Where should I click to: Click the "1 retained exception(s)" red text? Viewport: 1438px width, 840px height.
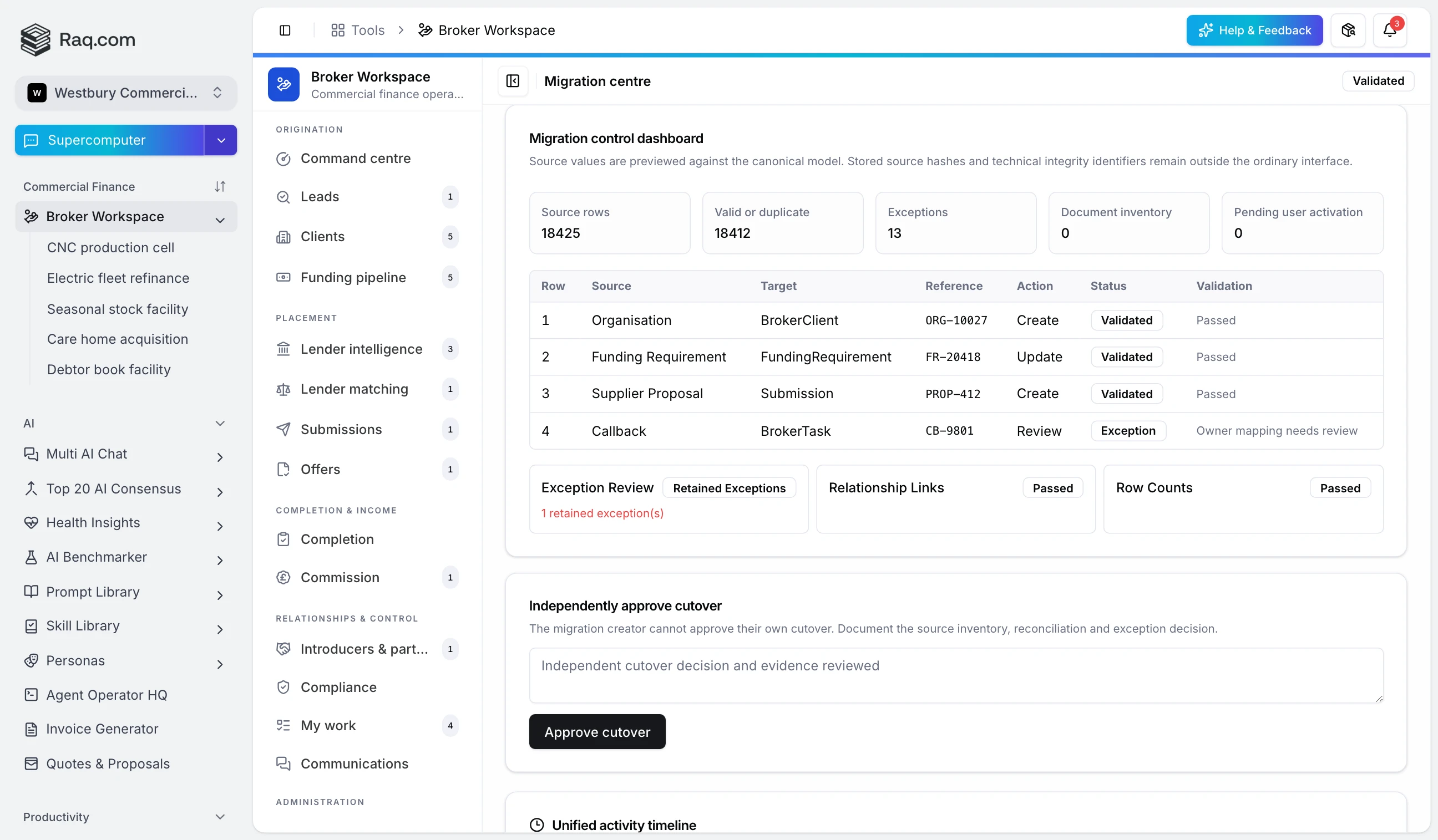602,513
